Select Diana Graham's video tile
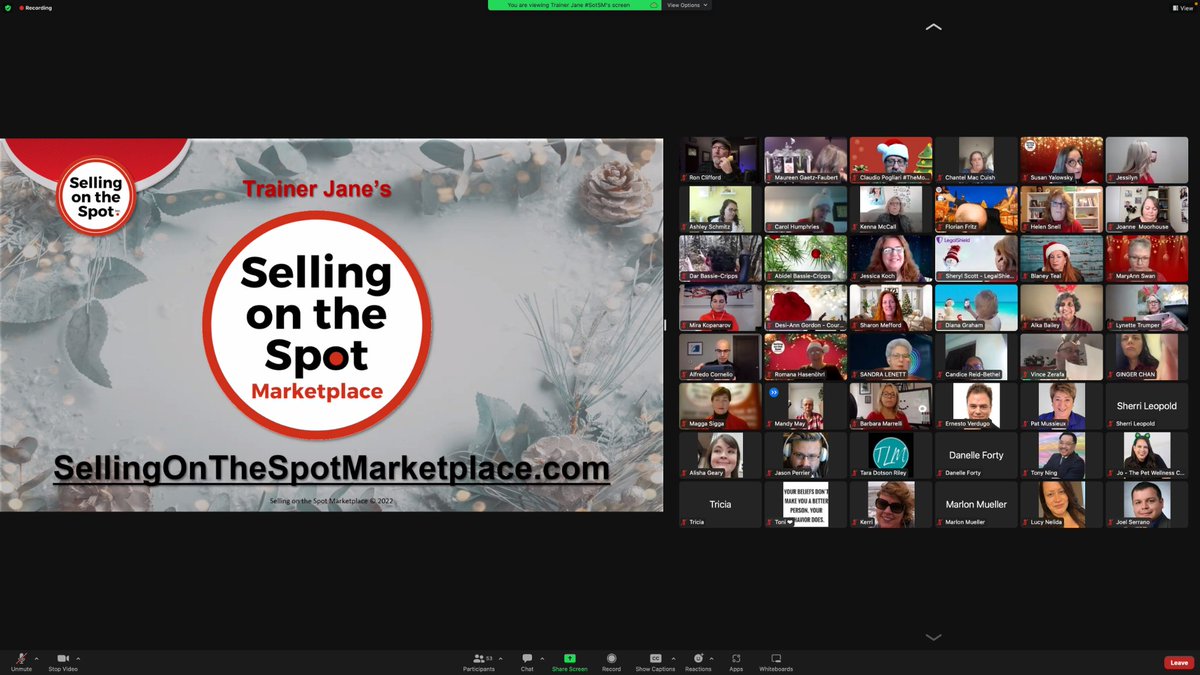This screenshot has width=1200, height=675. 977,308
